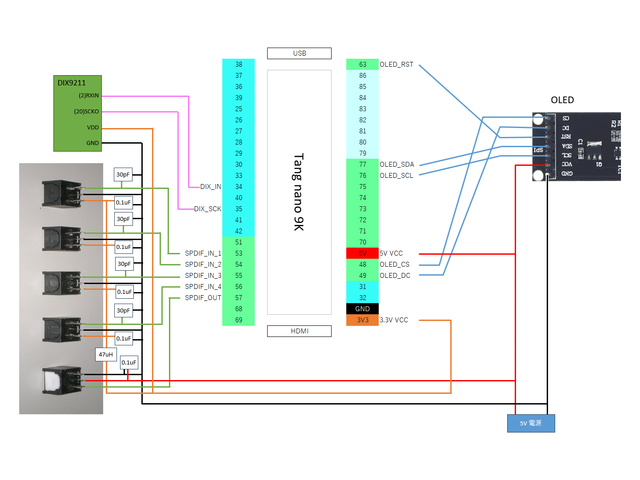Click pin 63 next to OLED_RST
The image size is (640, 480).
(362, 65)
